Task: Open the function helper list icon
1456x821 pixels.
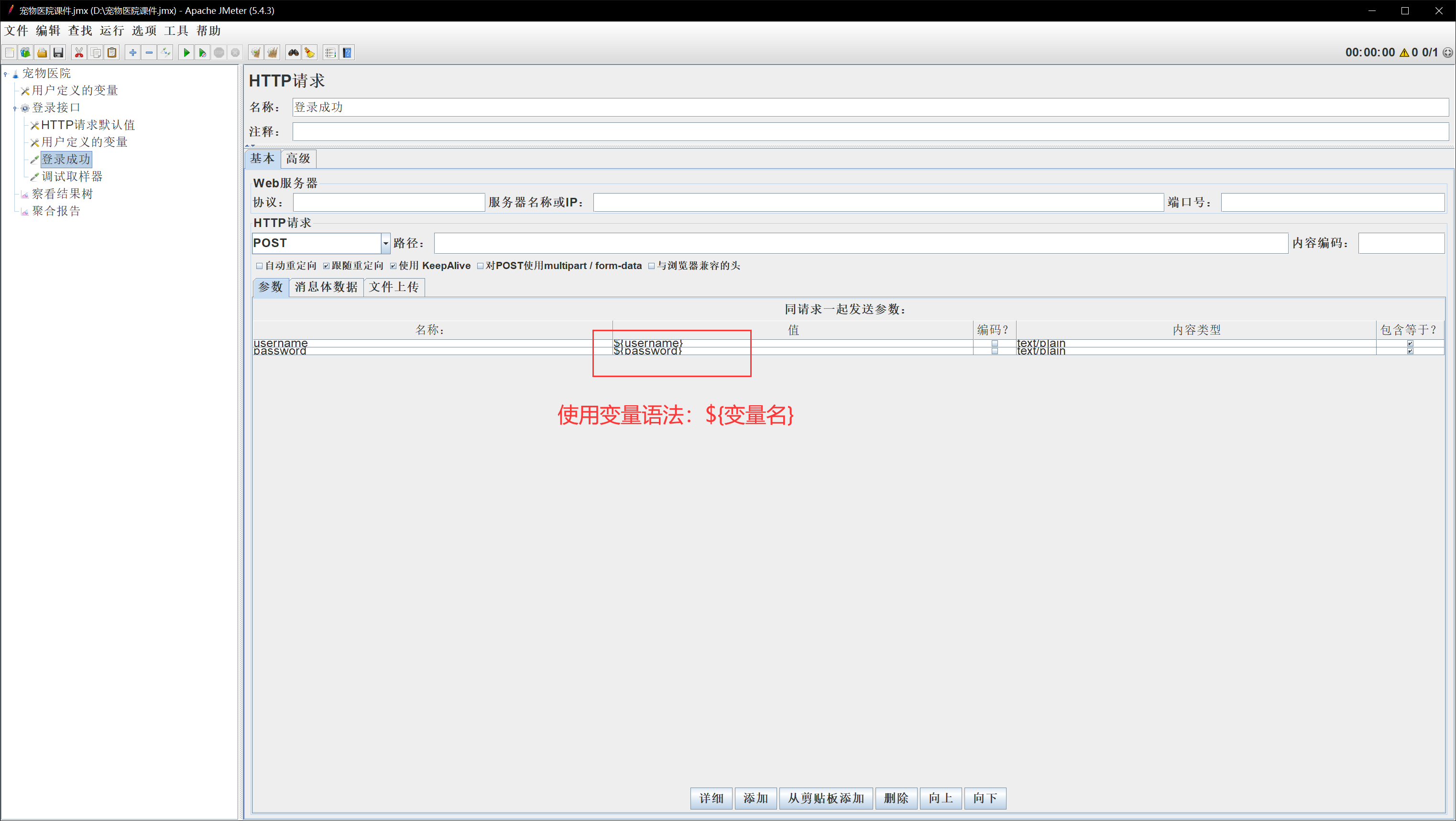Action: click(330, 53)
